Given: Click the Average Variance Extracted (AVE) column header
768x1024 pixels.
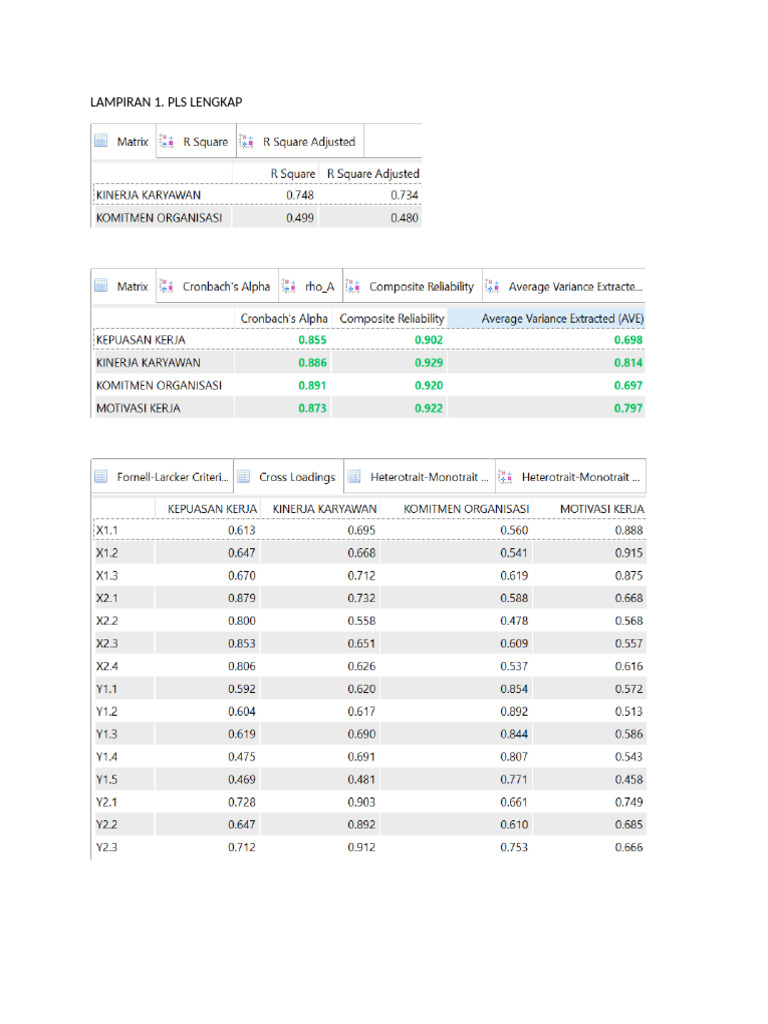Looking at the screenshot, I should coord(562,319).
